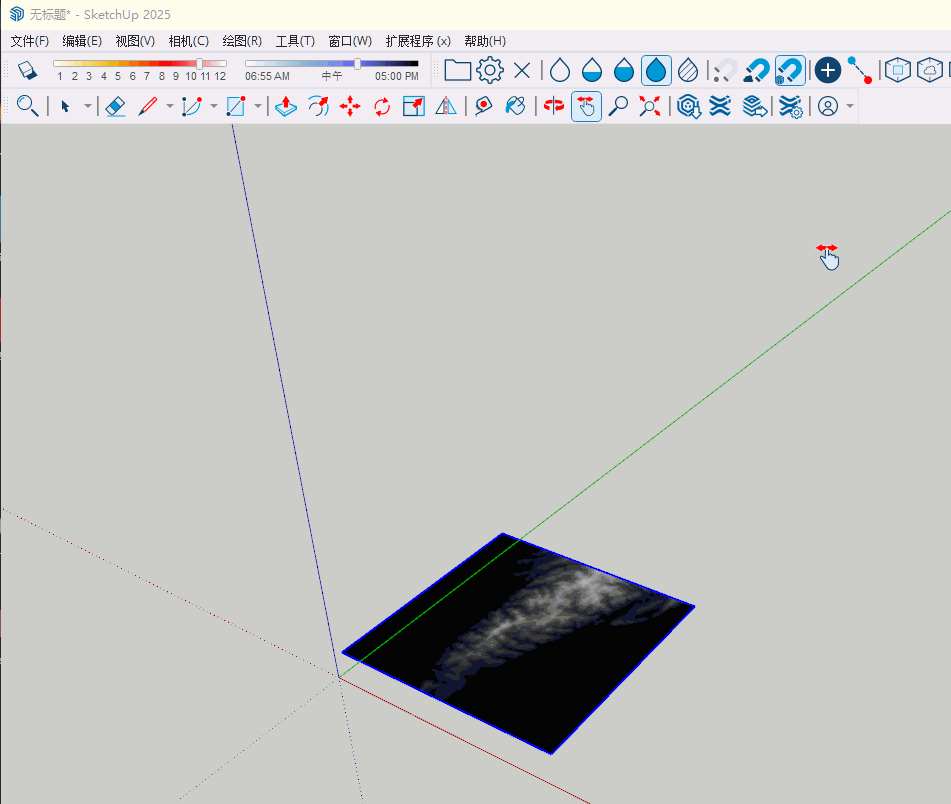Click the layered stack with arrow icon
Screen dimensions: 951x804
tap(754, 106)
